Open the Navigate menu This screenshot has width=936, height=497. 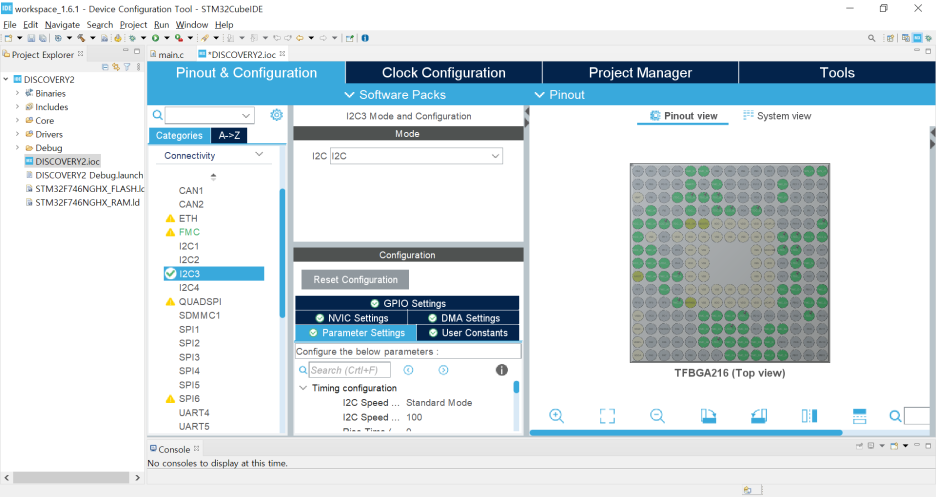62,24
